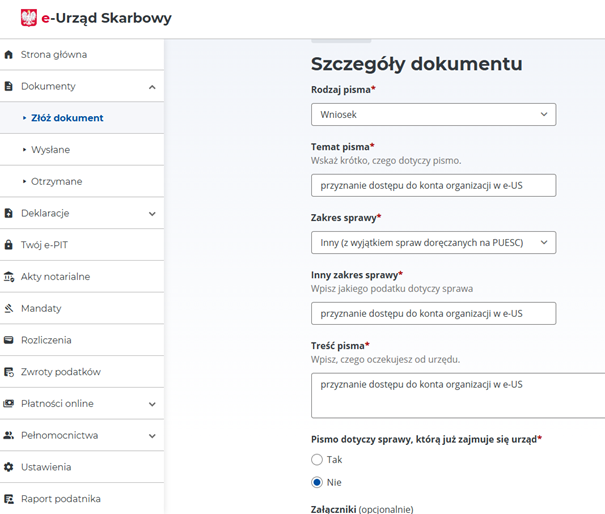Screen dimensions: 605x514
Task: Select the Tak radio button
Action: (x=317, y=460)
